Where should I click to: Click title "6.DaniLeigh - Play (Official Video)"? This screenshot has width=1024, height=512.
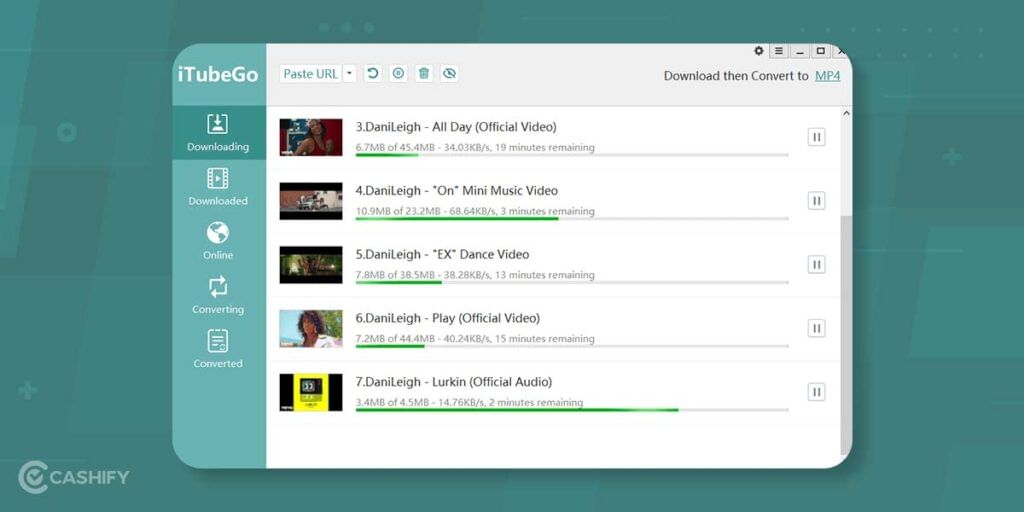click(x=447, y=318)
